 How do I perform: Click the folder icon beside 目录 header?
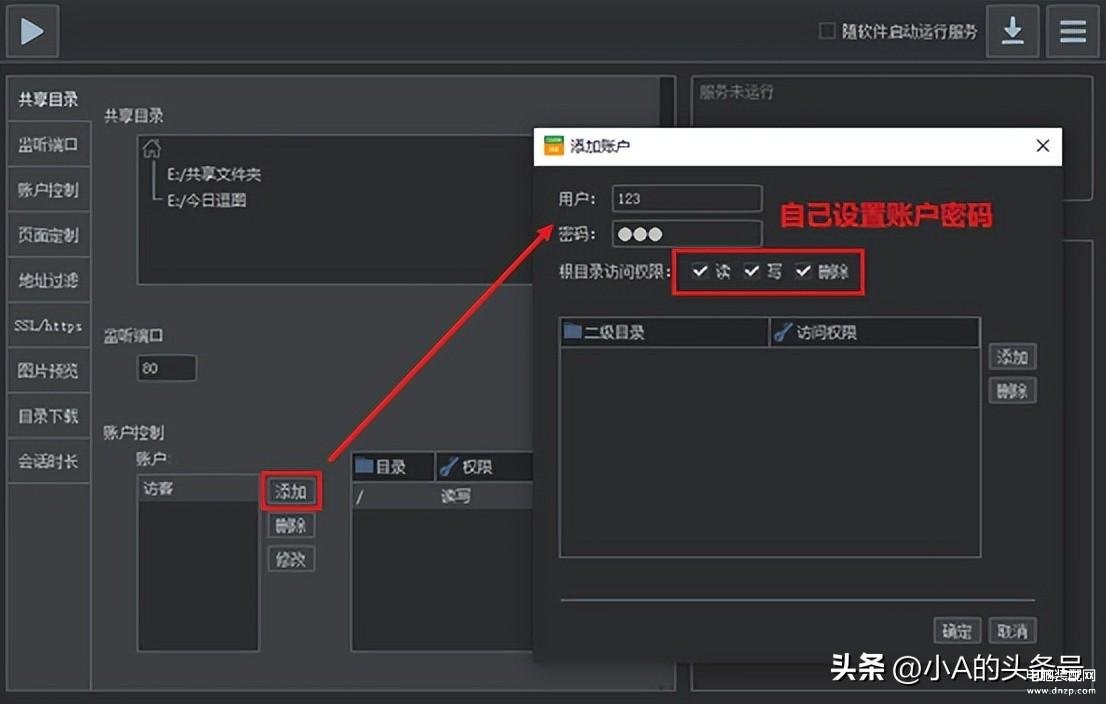click(364, 466)
